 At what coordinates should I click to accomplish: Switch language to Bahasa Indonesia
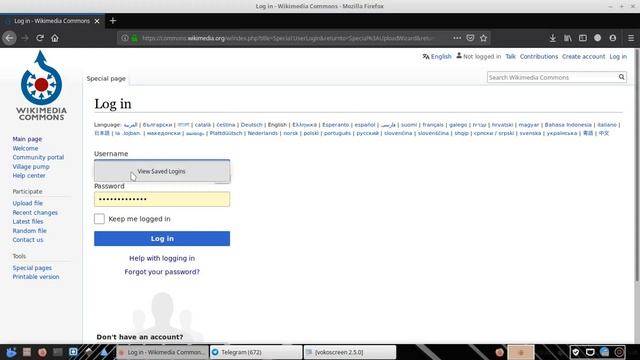[568, 124]
